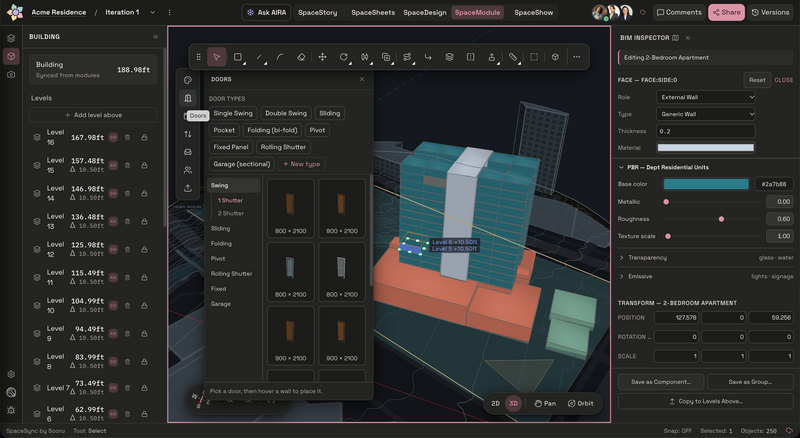Viewport: 800px width, 438px height.
Task: Open the globe icon in left rail
Action: 11,392
